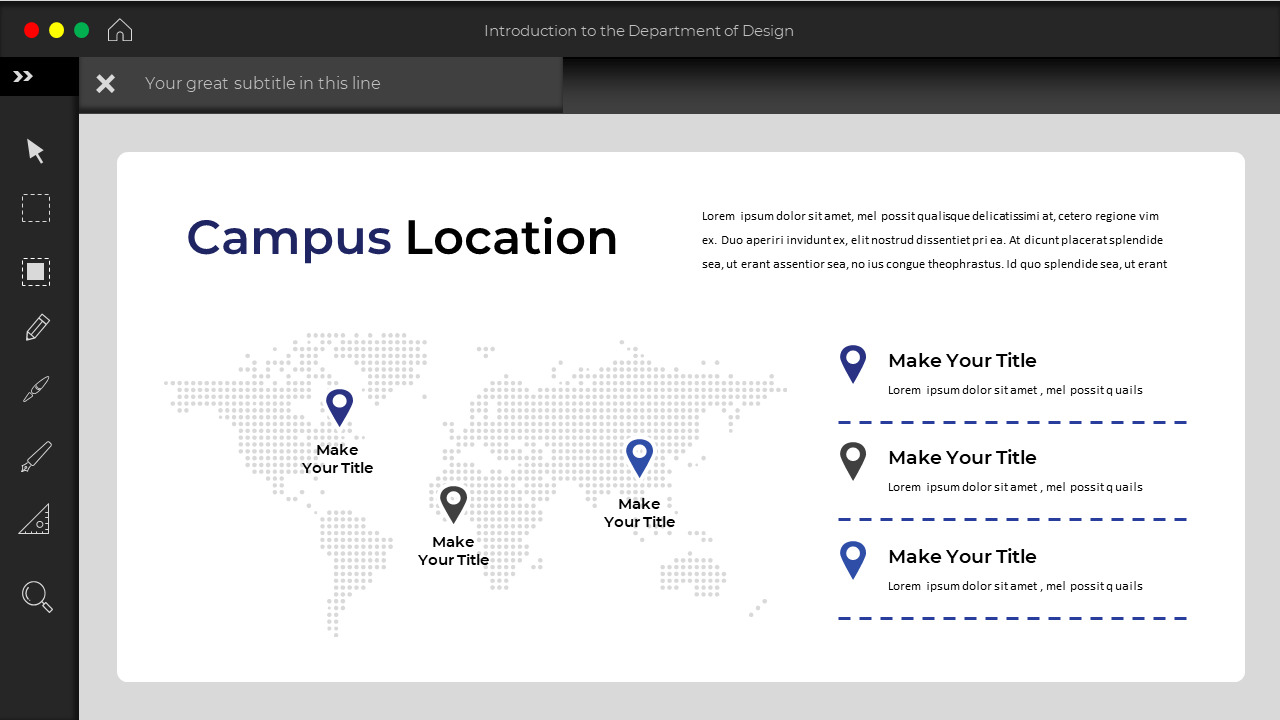The height and width of the screenshot is (720, 1280).
Task: Click the blue map pin on North America
Action: [338, 406]
